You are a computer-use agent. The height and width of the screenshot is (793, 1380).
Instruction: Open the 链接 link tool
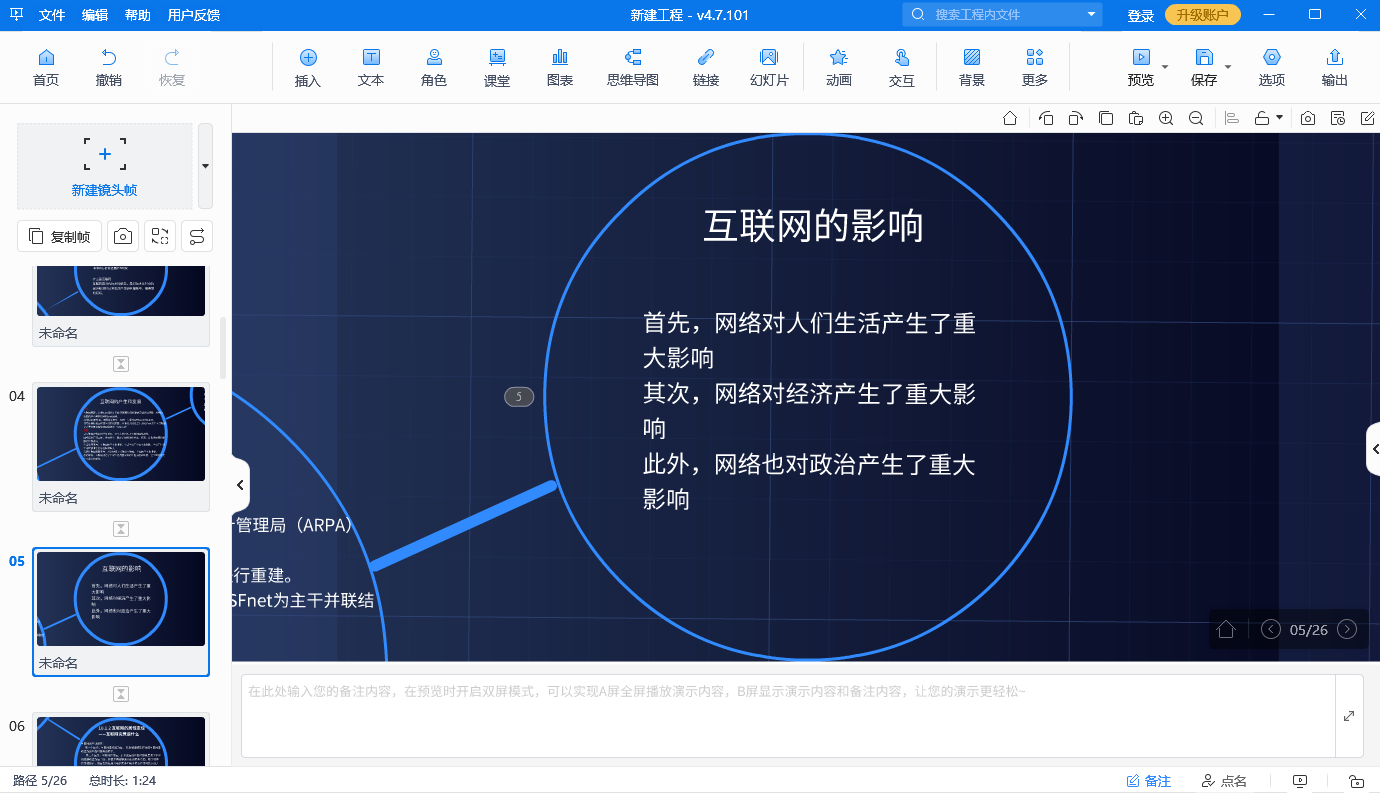(706, 68)
